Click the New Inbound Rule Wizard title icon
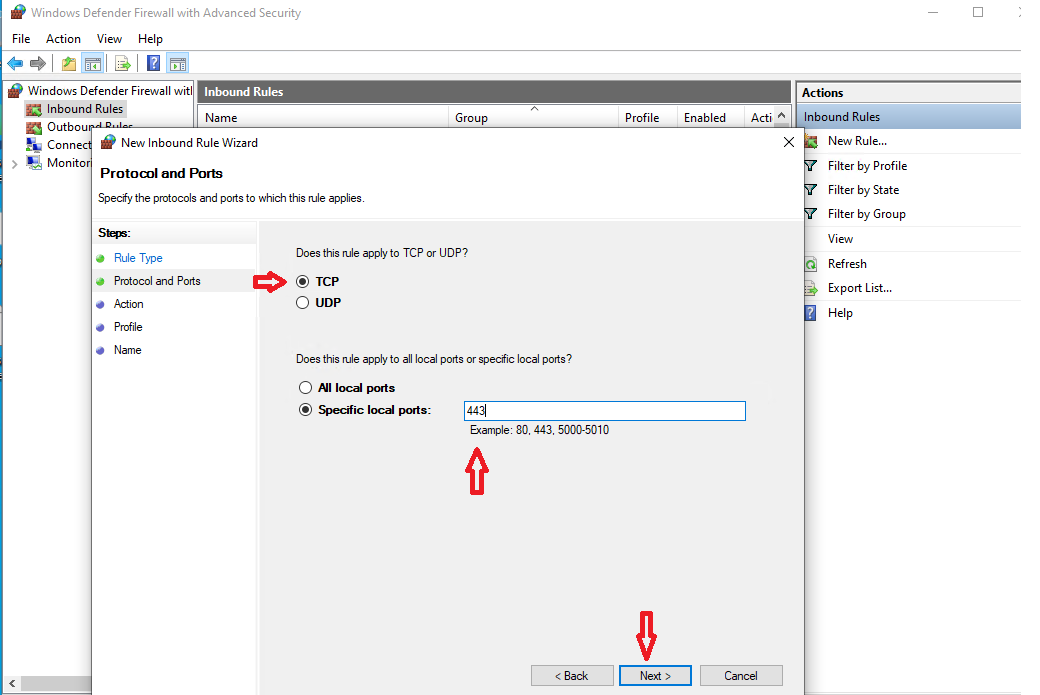 (108, 143)
